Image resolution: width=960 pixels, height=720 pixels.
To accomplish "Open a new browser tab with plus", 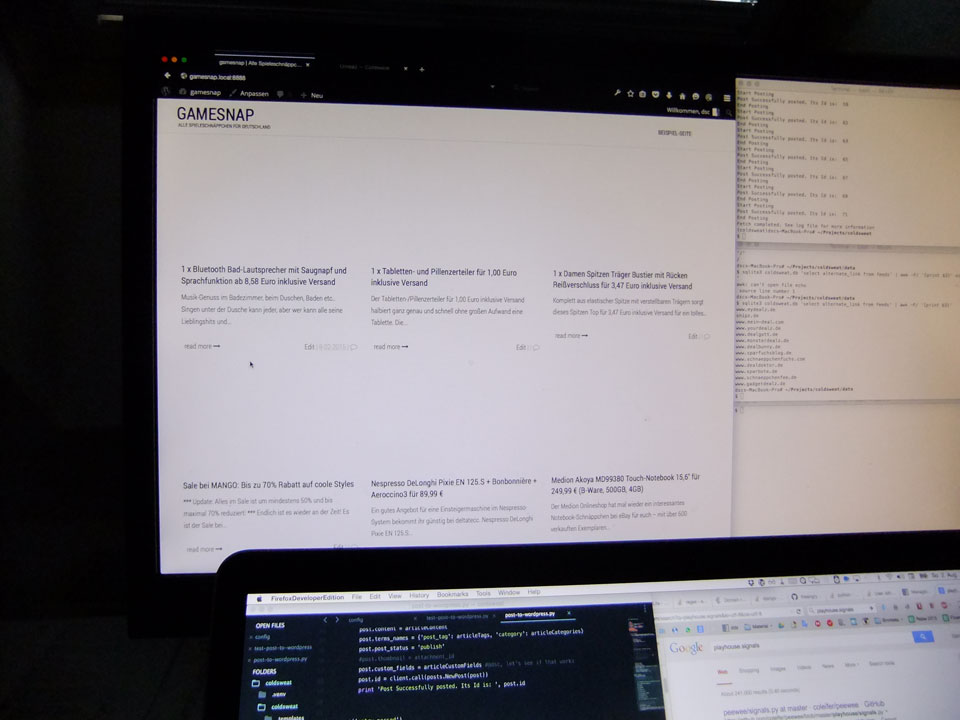I will tap(421, 69).
